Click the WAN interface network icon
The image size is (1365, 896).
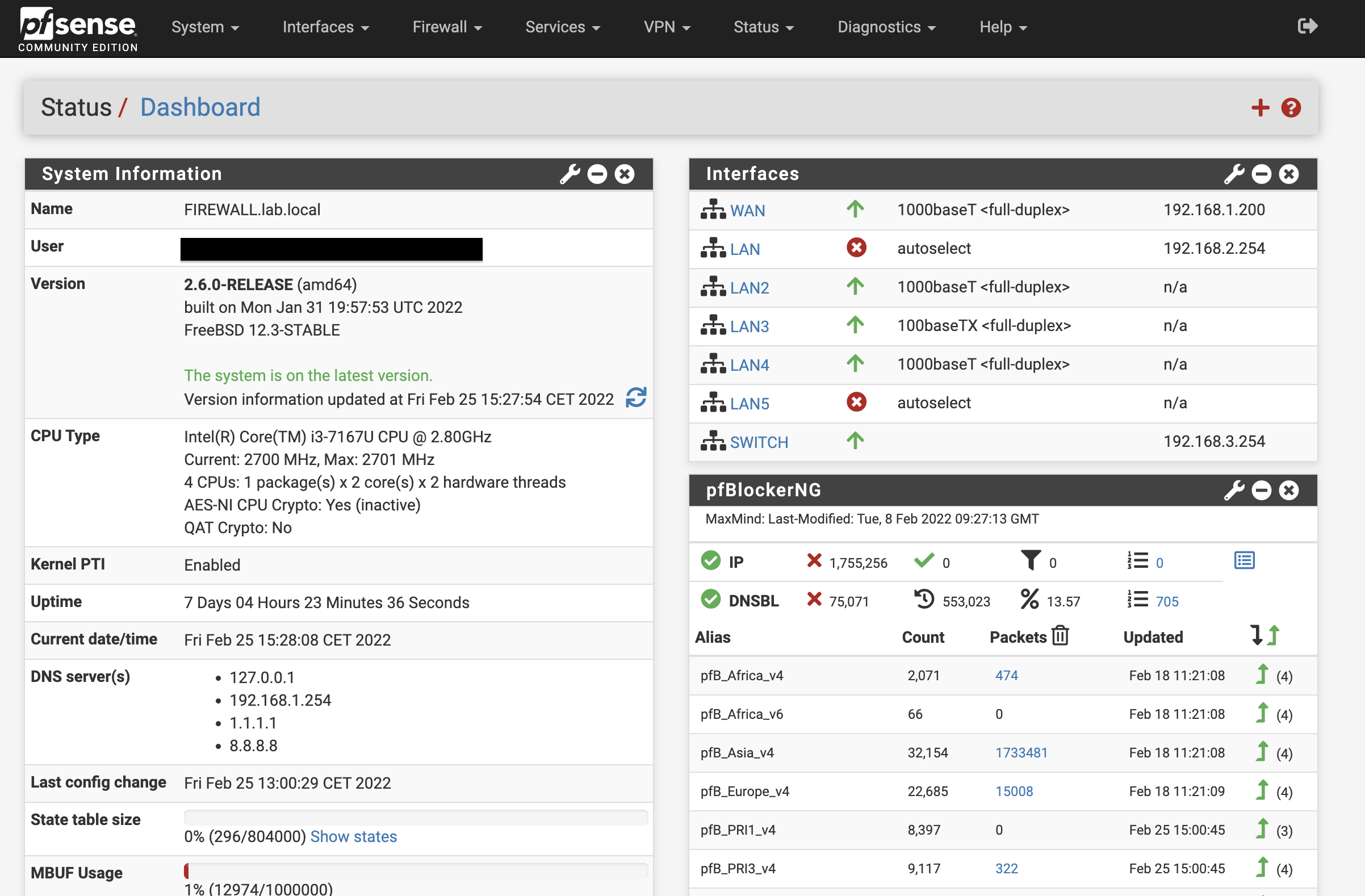coord(713,210)
